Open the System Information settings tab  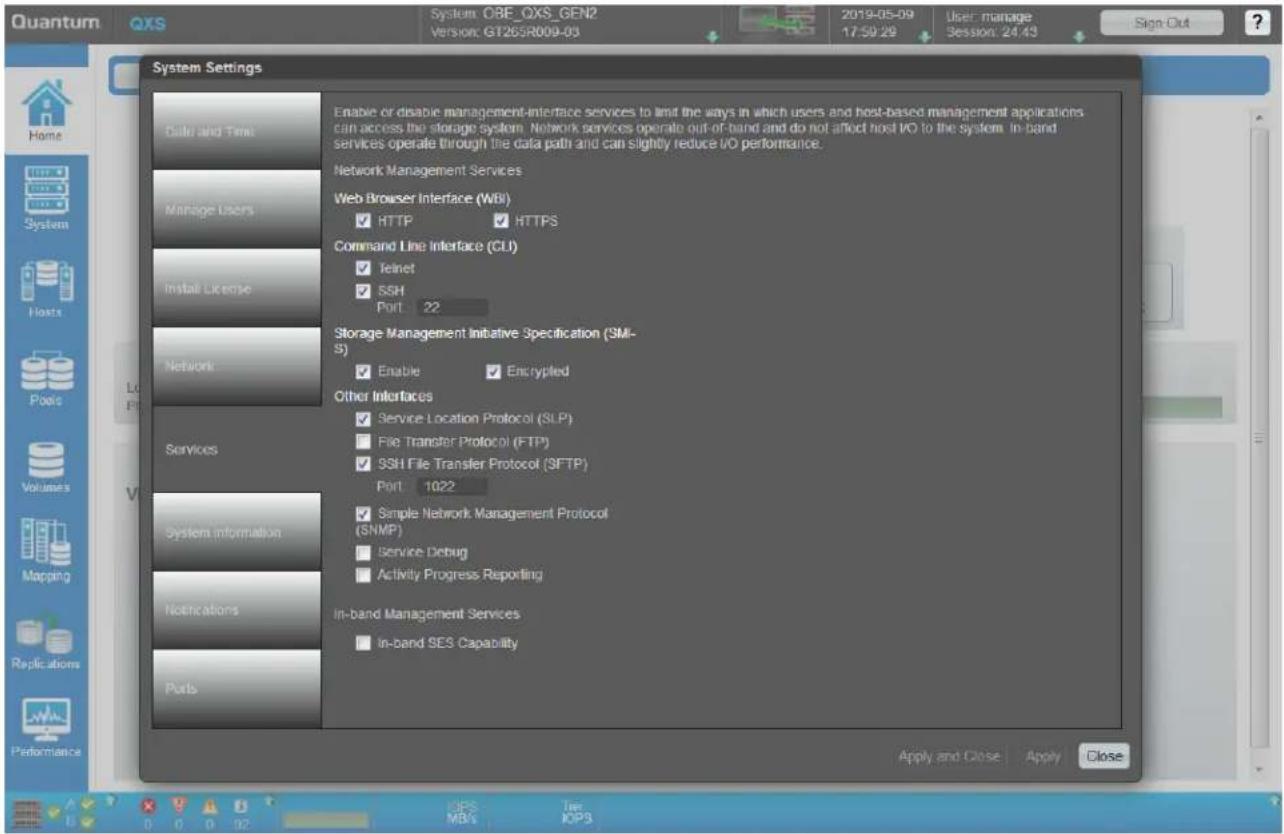[237, 532]
